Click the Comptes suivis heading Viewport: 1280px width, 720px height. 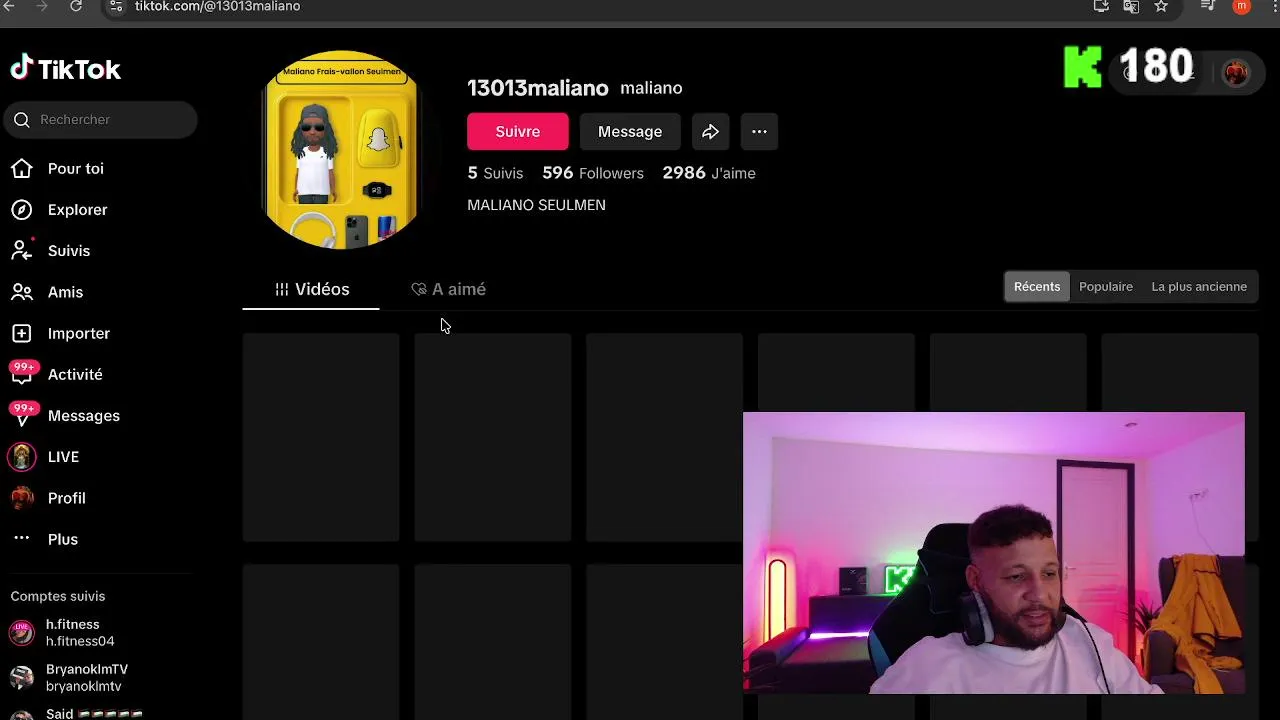coord(58,596)
